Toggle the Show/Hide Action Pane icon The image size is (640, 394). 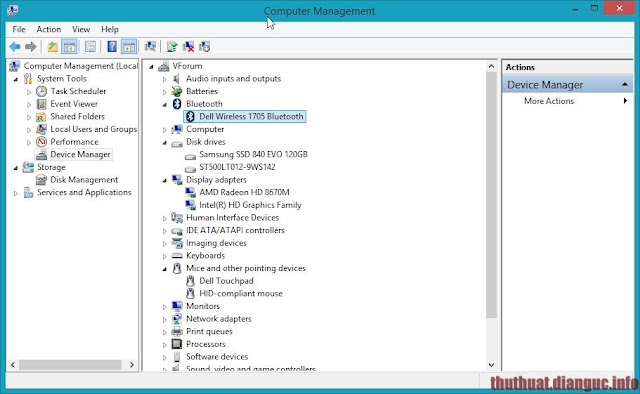(x=129, y=47)
